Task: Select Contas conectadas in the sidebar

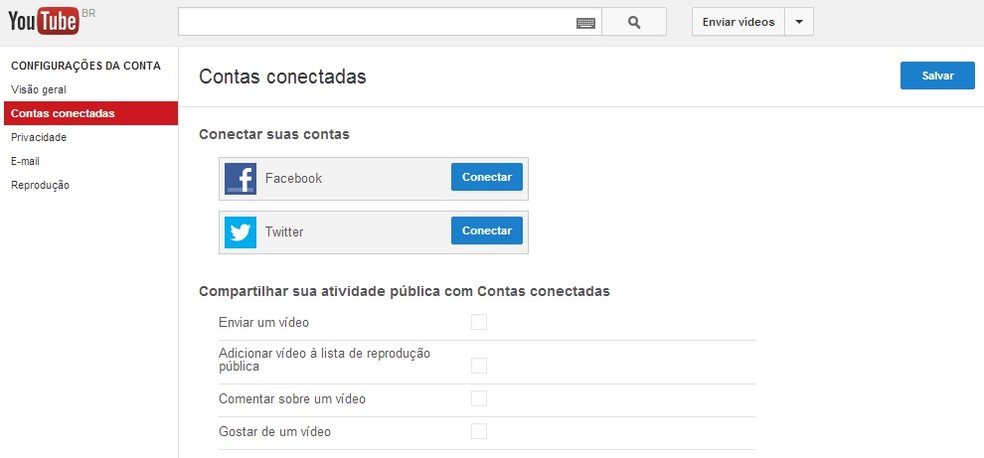Action: click(90, 114)
